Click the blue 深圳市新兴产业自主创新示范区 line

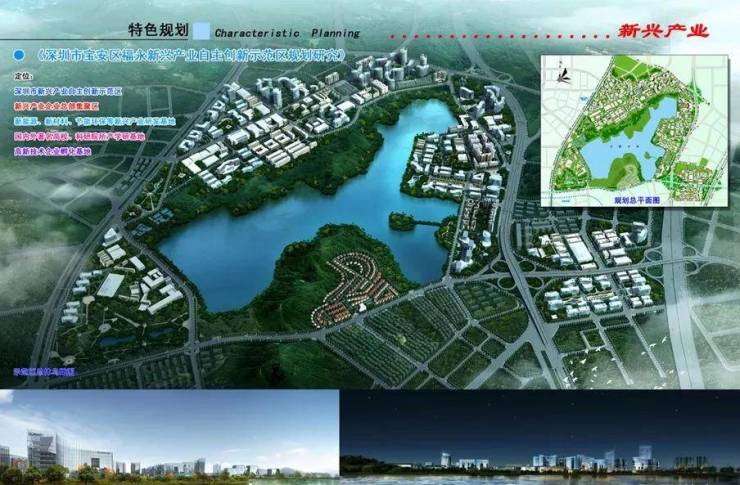pos(68,91)
